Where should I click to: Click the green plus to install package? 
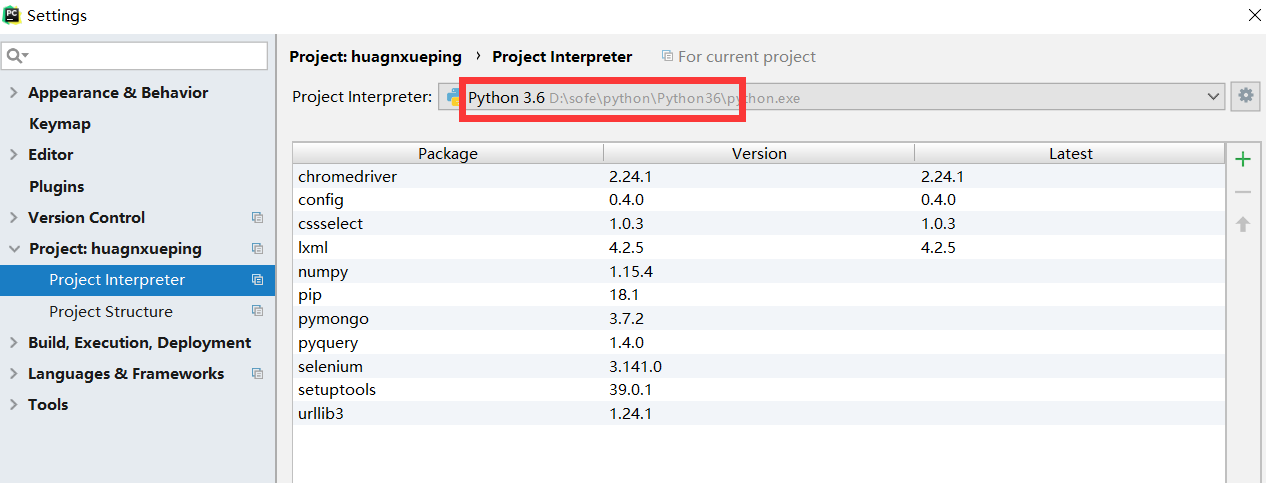click(1243, 159)
